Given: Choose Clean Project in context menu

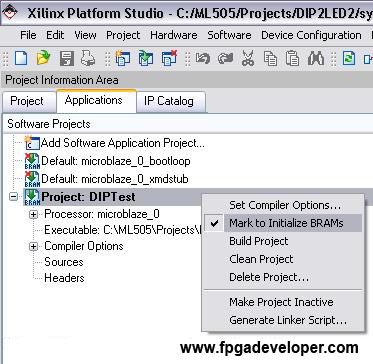Looking at the screenshot, I should point(261,259).
